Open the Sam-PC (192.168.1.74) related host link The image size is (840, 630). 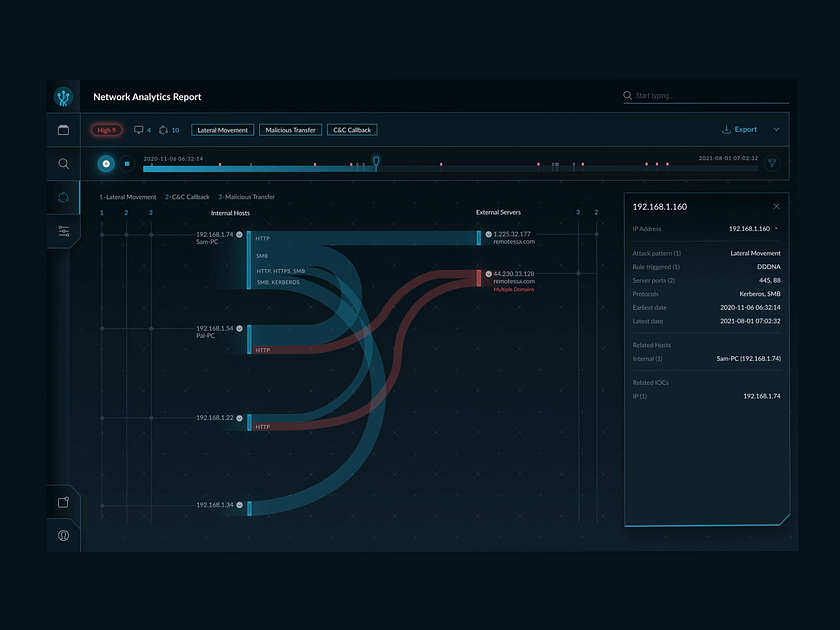click(x=748, y=358)
